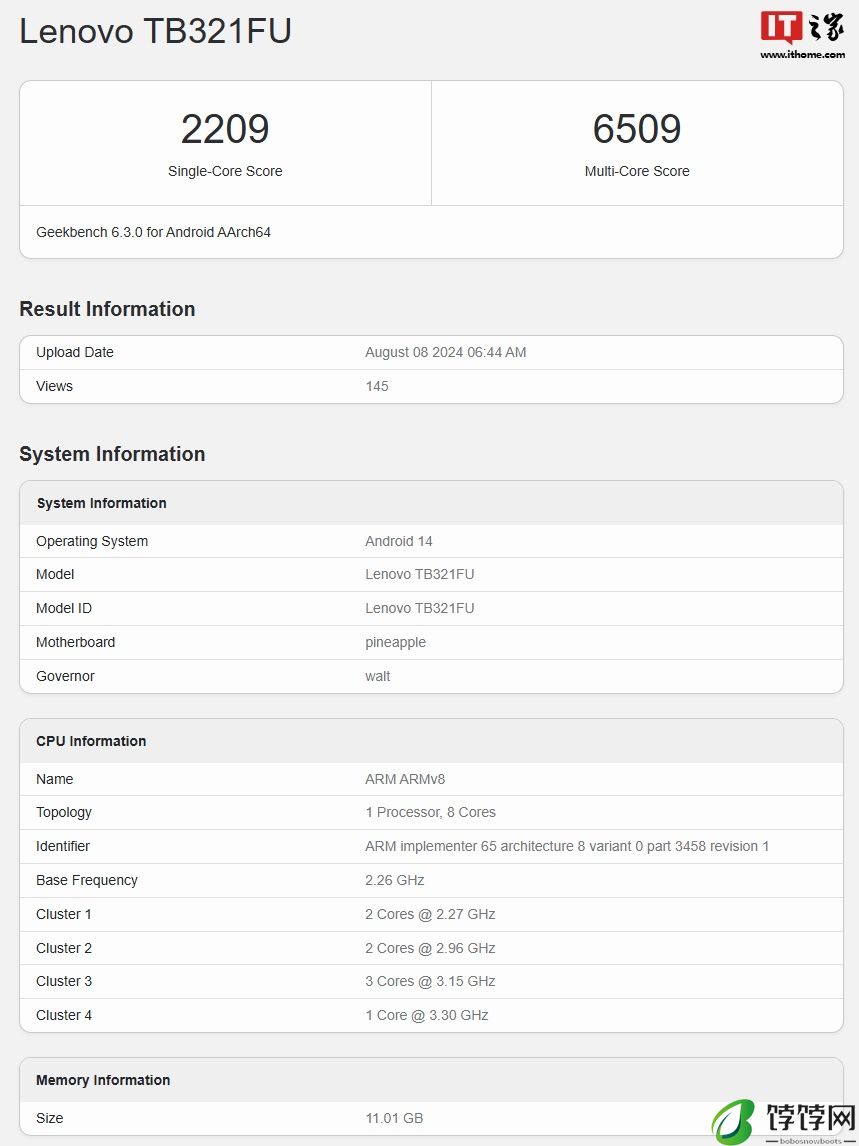The image size is (859, 1146).
Task: Select the multi-core score value 6509
Action: pos(637,129)
